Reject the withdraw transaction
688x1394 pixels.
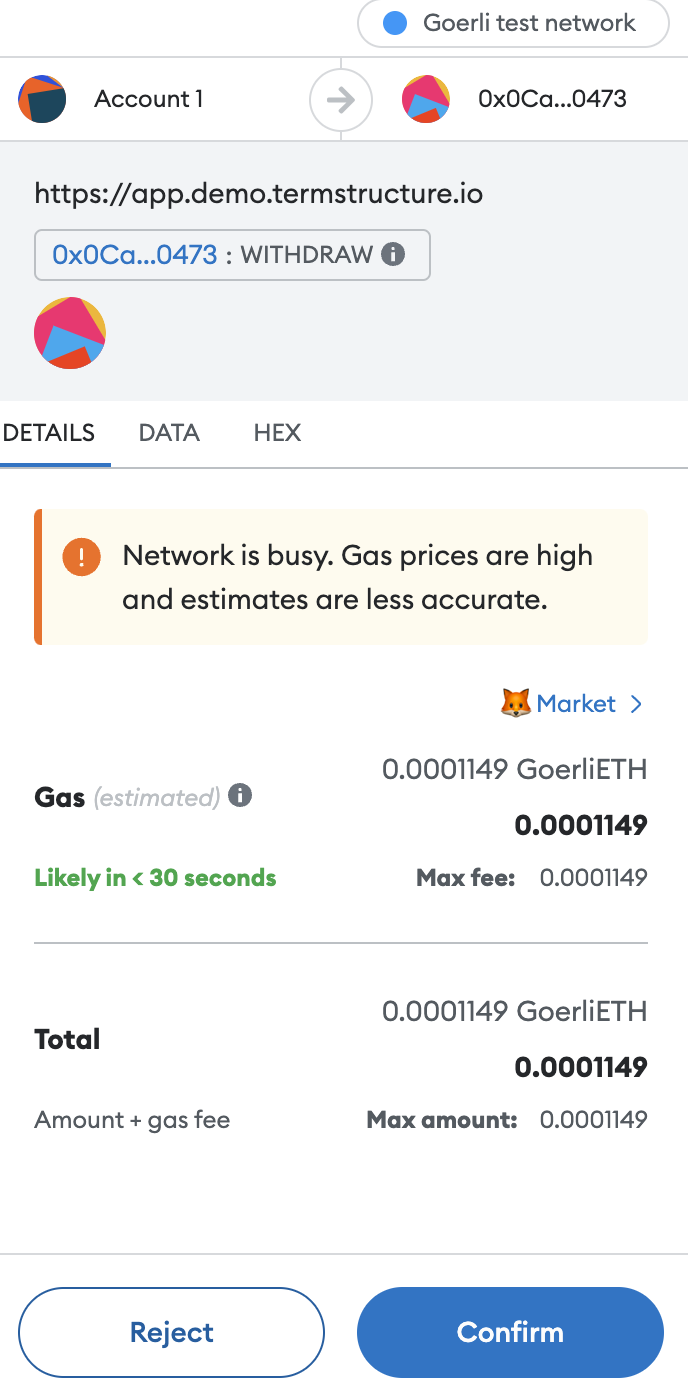point(171,1332)
